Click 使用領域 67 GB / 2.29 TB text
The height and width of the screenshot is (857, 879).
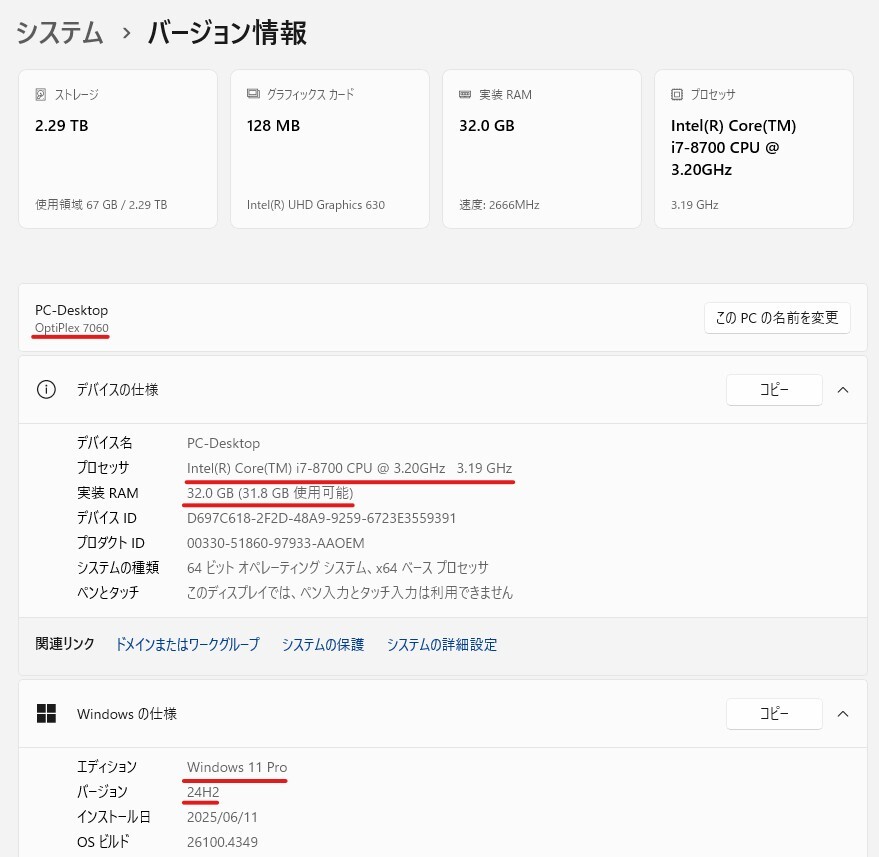coord(101,205)
